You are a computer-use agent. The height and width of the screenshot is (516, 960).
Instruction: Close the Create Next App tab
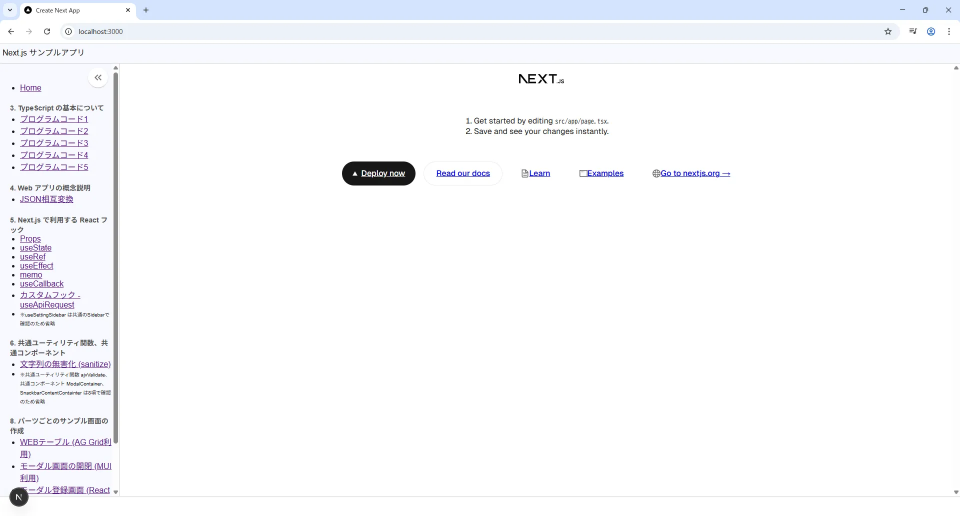click(x=128, y=10)
